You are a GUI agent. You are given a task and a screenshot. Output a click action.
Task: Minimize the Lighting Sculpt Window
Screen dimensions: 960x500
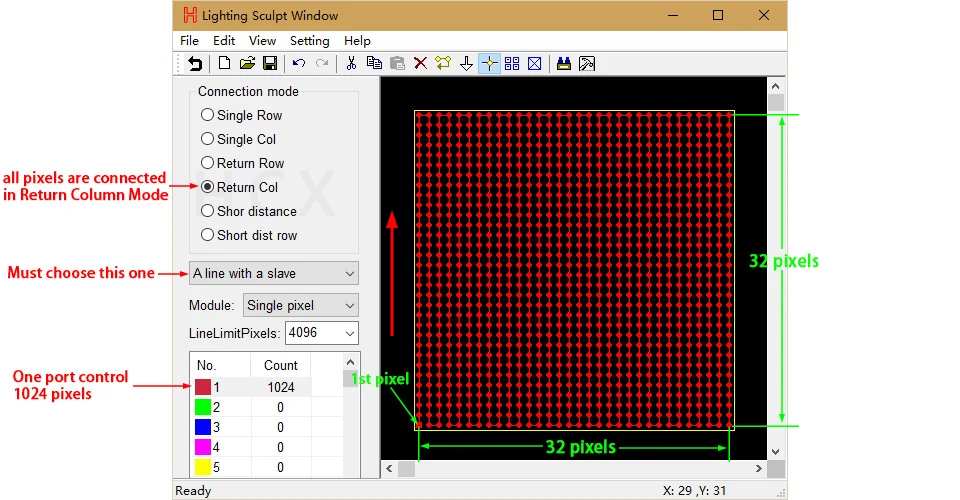click(673, 15)
